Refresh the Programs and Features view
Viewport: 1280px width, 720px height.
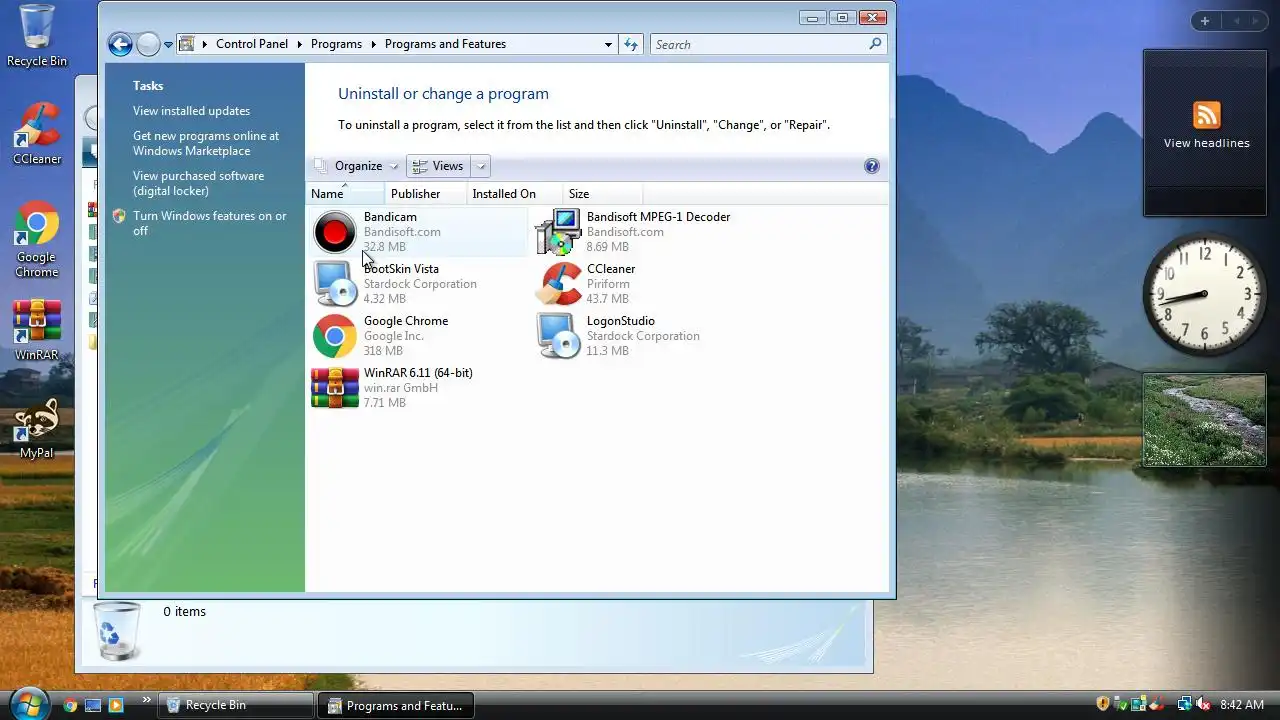click(x=631, y=44)
